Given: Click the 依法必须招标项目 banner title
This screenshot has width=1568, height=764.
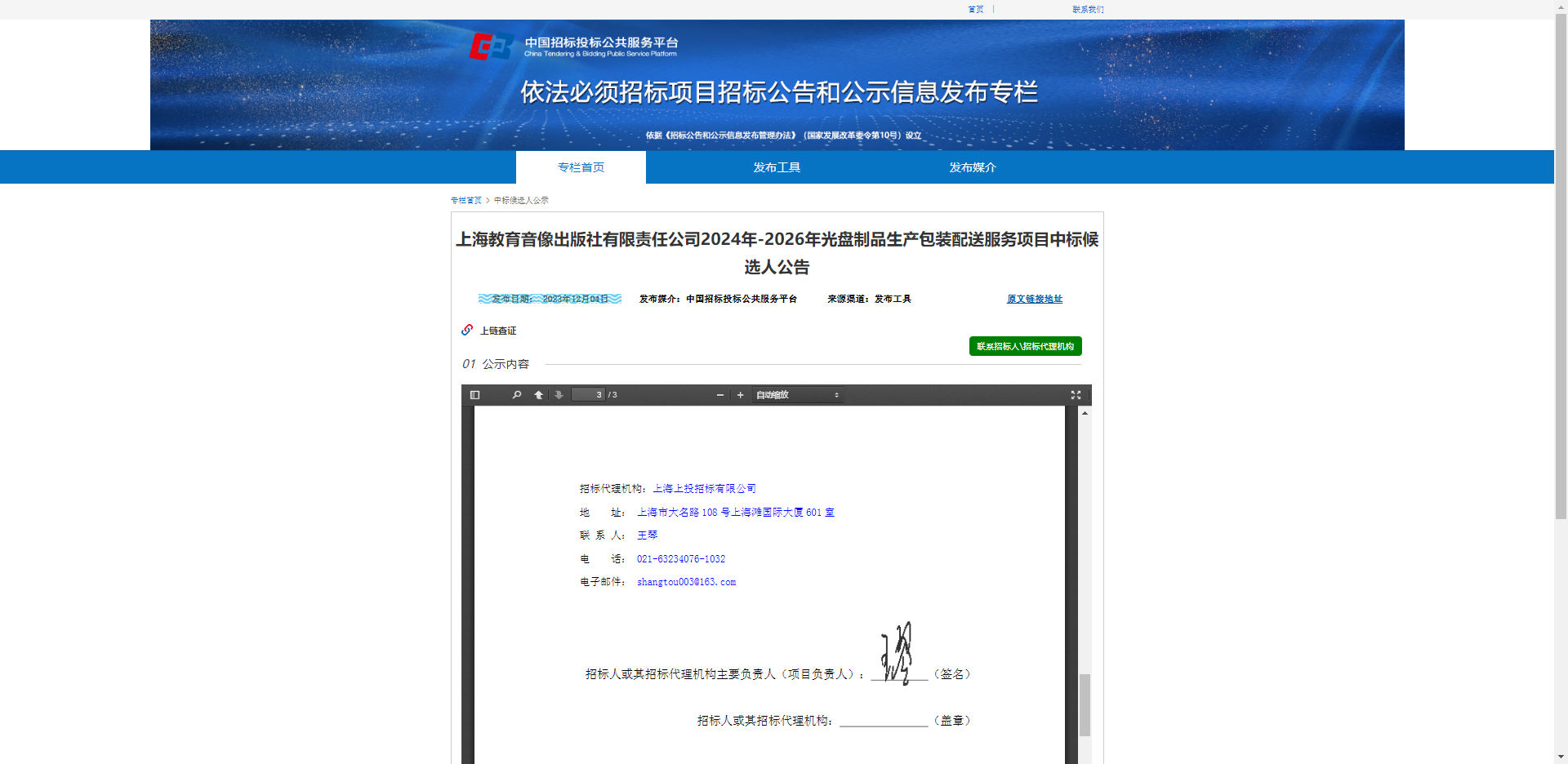Looking at the screenshot, I should click(x=779, y=92).
